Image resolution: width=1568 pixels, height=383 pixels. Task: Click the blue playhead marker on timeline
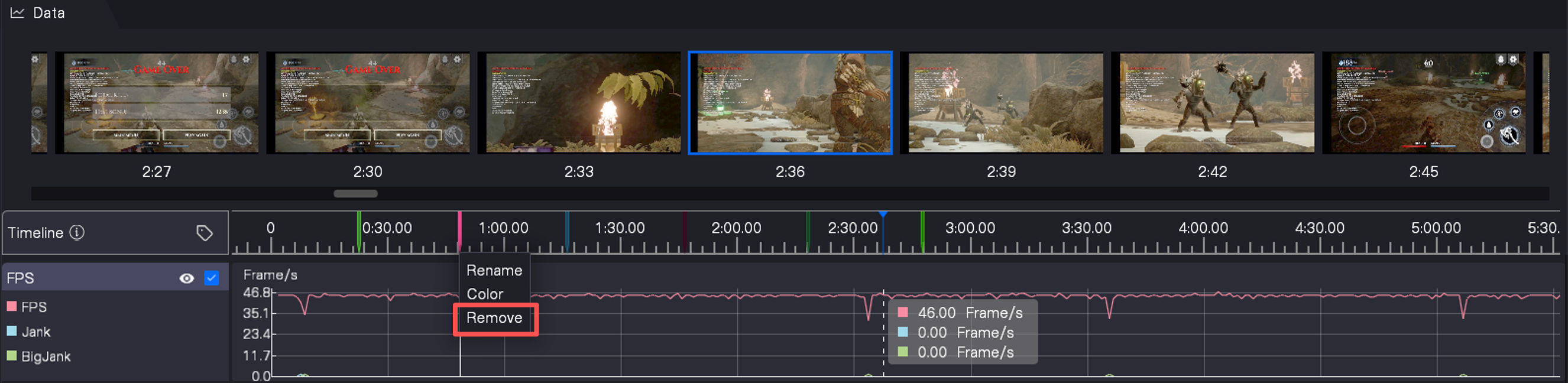point(883,215)
